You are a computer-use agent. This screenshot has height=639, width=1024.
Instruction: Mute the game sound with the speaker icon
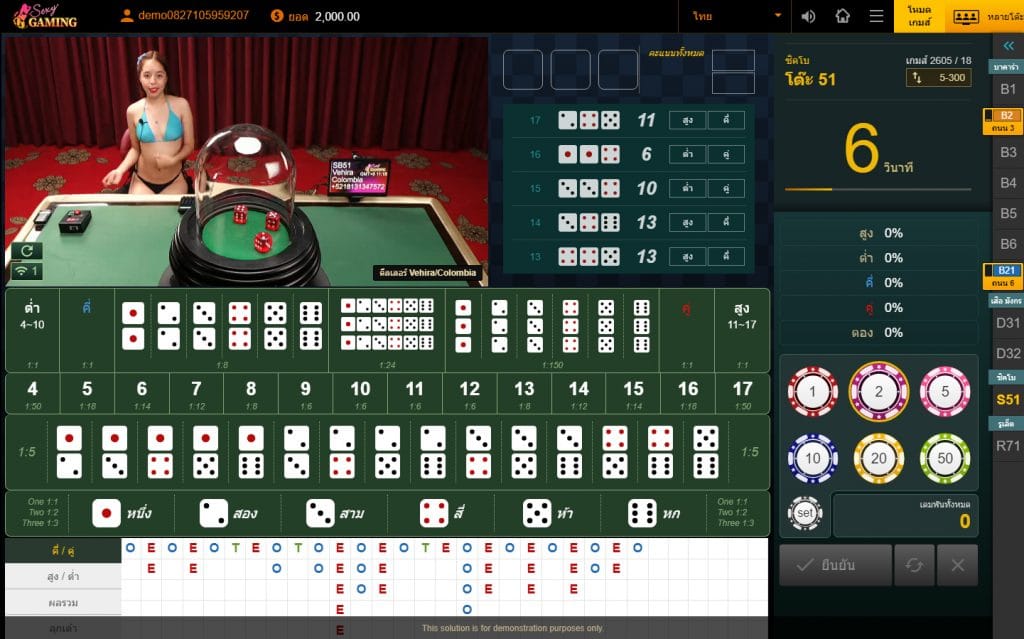[809, 16]
